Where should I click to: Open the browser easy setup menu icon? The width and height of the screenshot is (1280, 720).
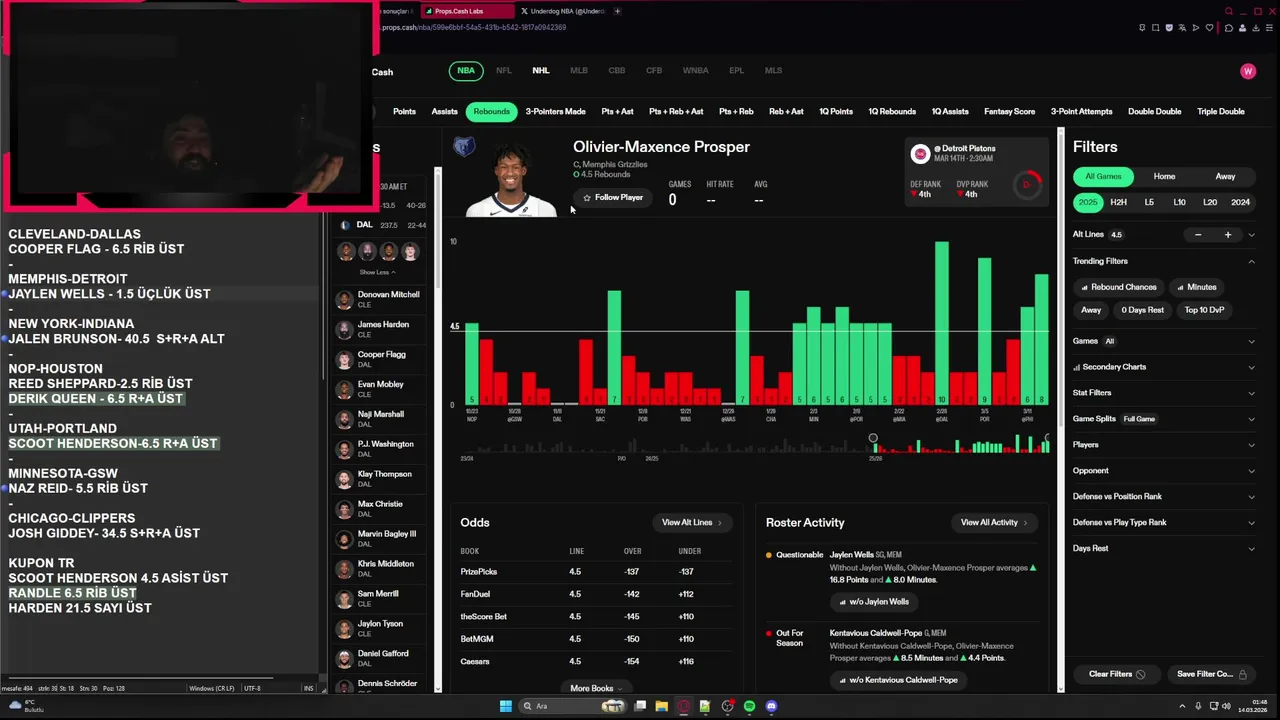pos(1269,28)
